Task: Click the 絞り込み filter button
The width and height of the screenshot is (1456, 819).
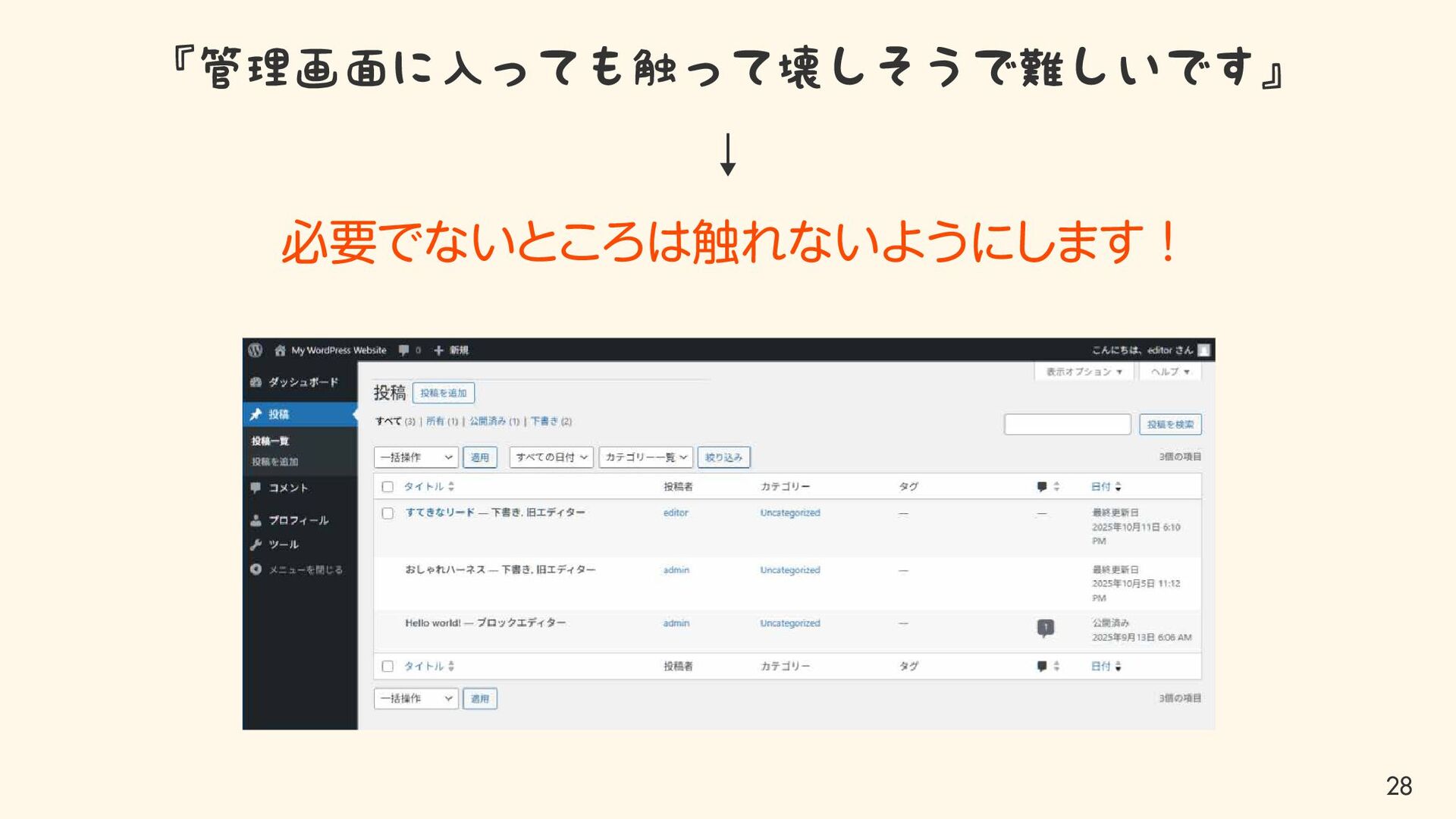Action: pos(723,457)
